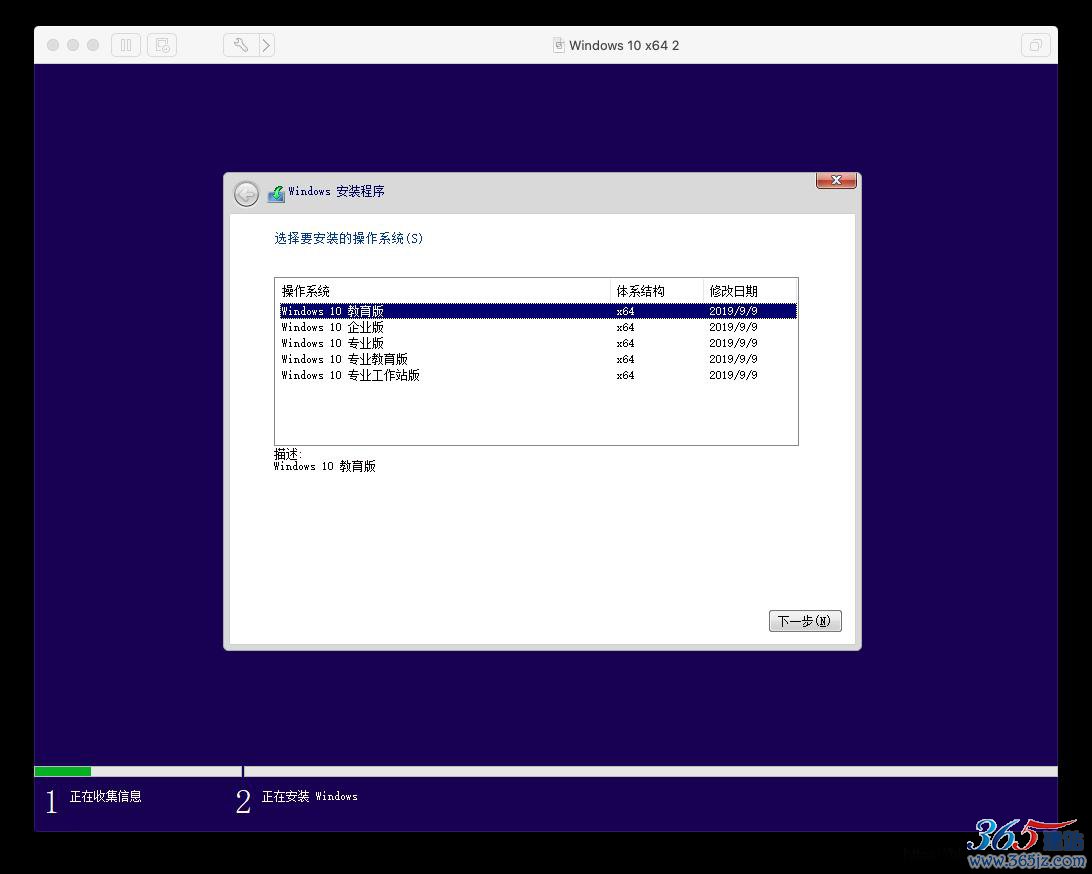
Task: Click the 2019/9/9 date of 专业版 row
Action: point(733,343)
